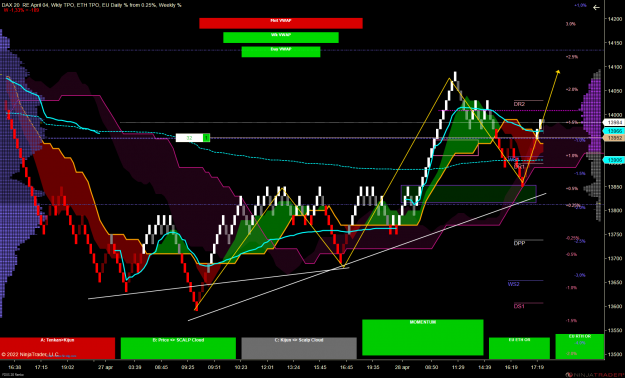This screenshot has height=378, width=625.
Task: Click the cyan 13905 price marker
Action: click(615, 160)
